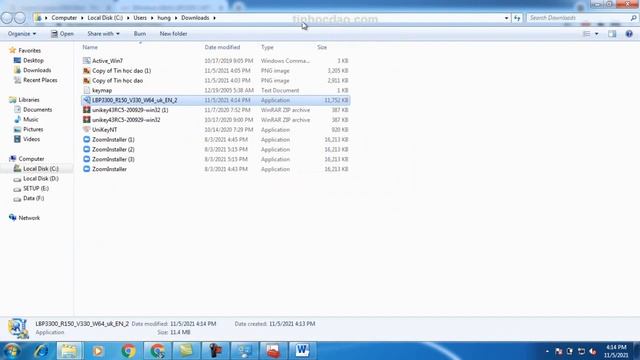The width and height of the screenshot is (640, 360).
Task: Select the Copy of Tin hoc dao (1) file
Action: pos(122,71)
